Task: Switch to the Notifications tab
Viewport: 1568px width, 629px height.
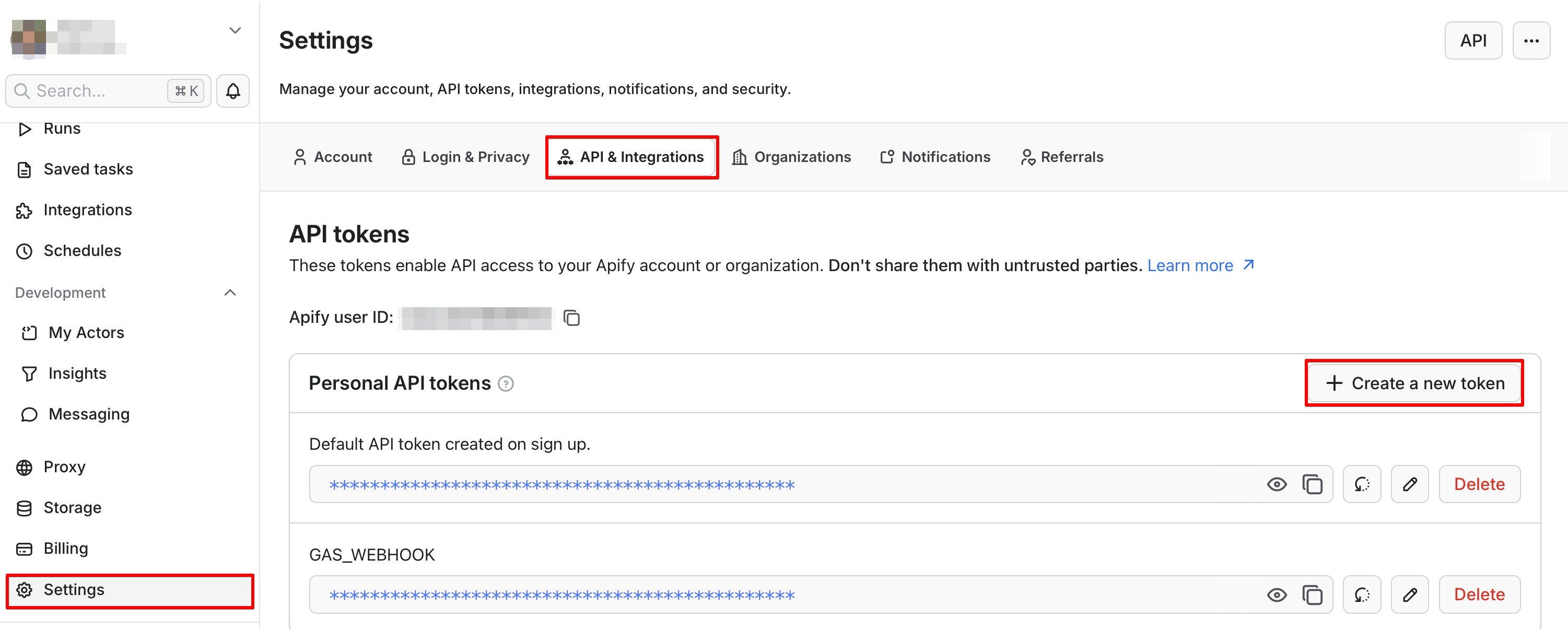Action: coord(935,157)
